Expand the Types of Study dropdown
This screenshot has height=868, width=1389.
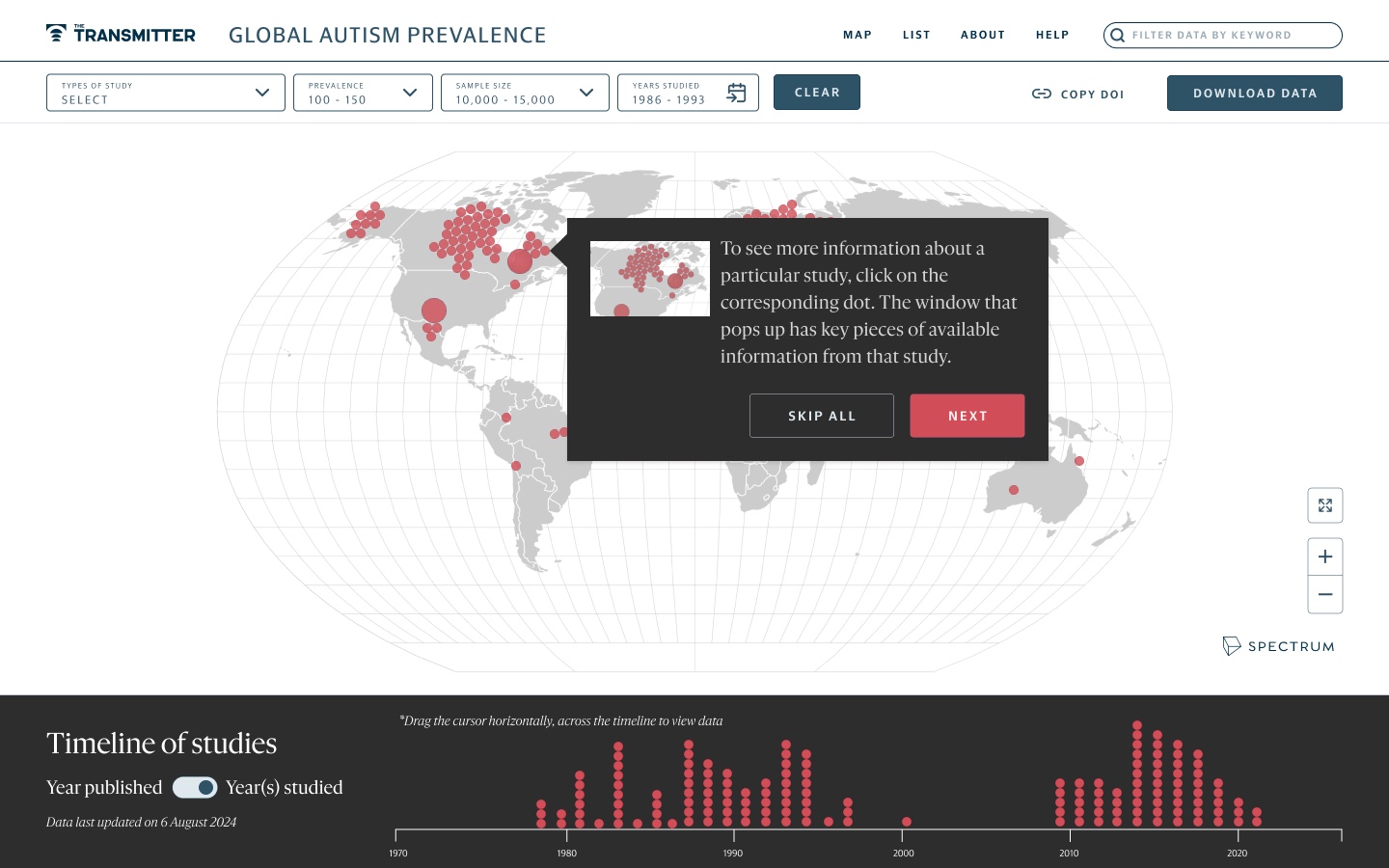[166, 93]
